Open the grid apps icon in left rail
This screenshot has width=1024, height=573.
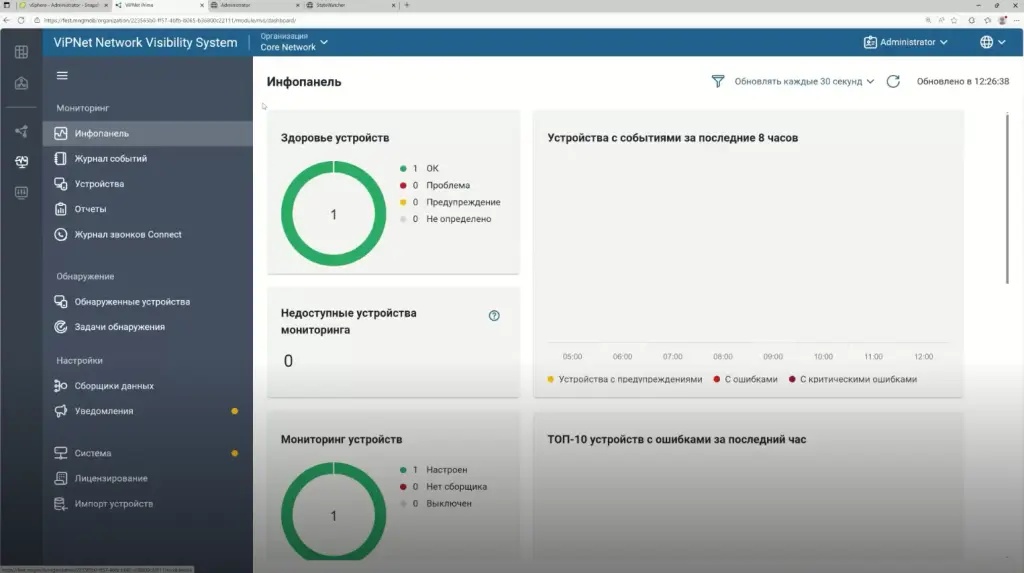21,52
